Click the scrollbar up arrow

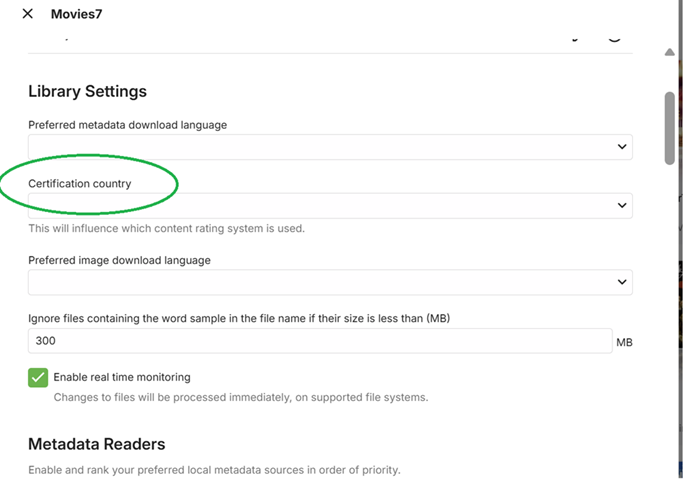tap(670, 52)
